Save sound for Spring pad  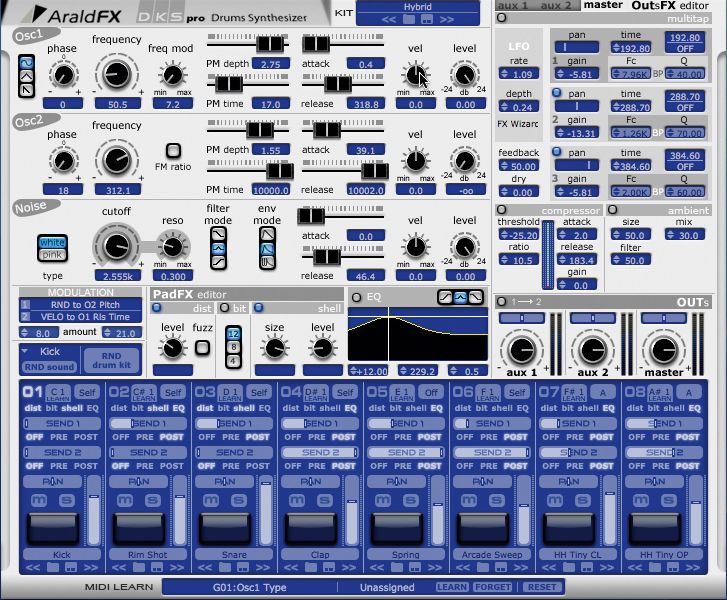coord(415,568)
